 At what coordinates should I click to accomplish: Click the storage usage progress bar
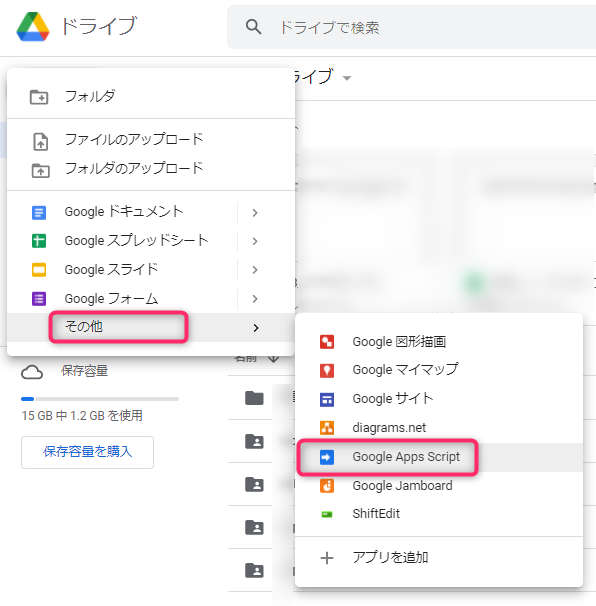[x=100, y=399]
